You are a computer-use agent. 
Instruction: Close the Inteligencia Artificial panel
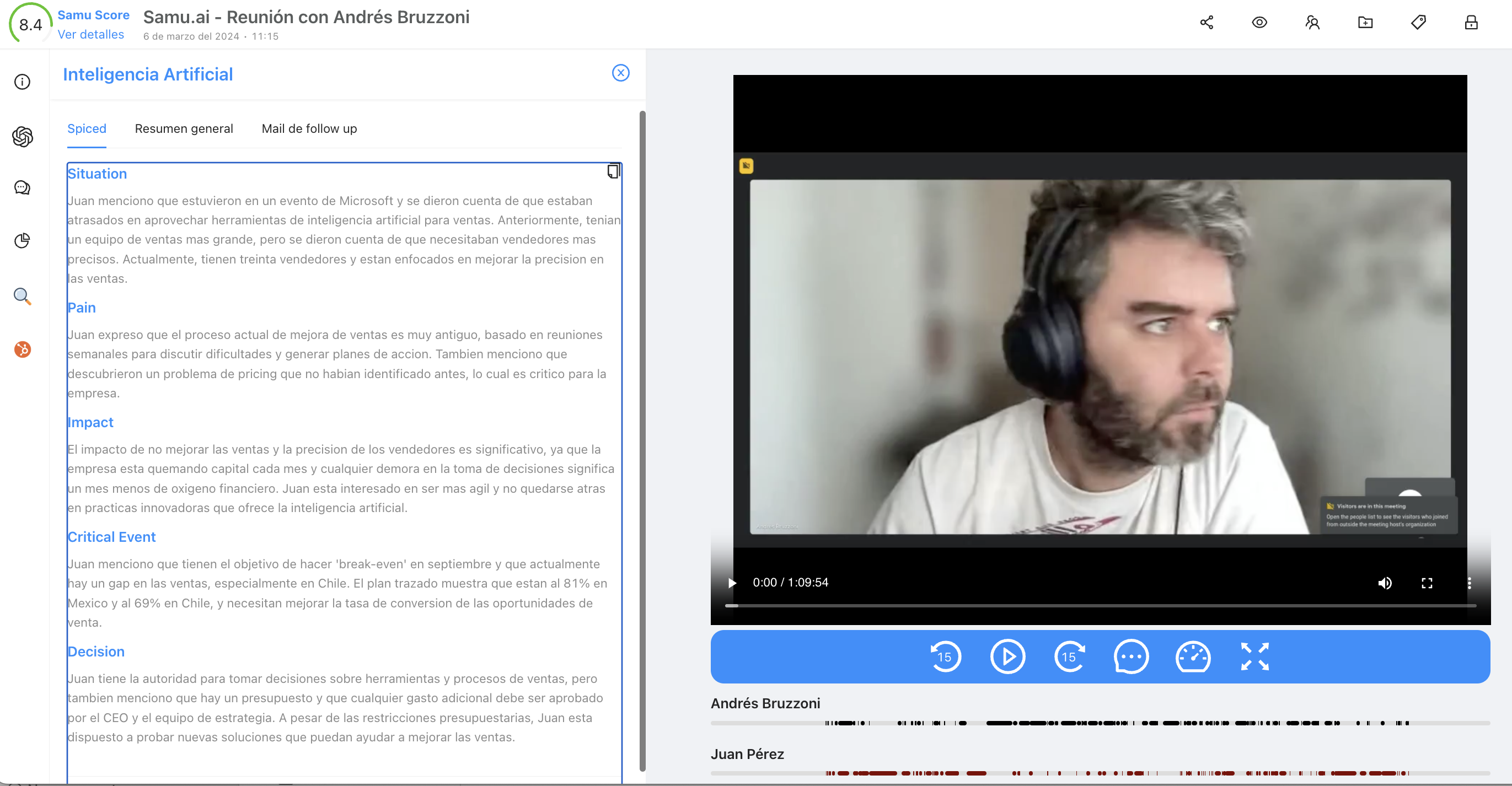(x=621, y=73)
